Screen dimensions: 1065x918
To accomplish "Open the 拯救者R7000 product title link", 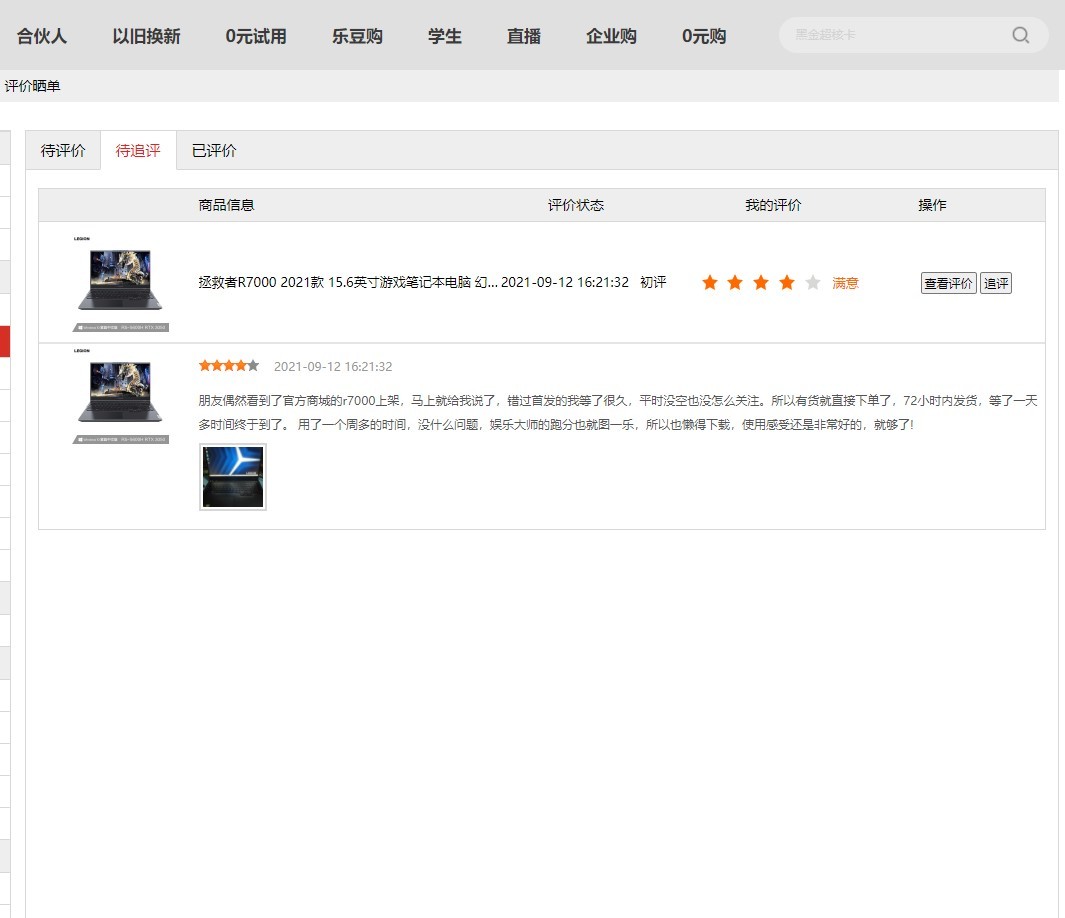I will [348, 282].
